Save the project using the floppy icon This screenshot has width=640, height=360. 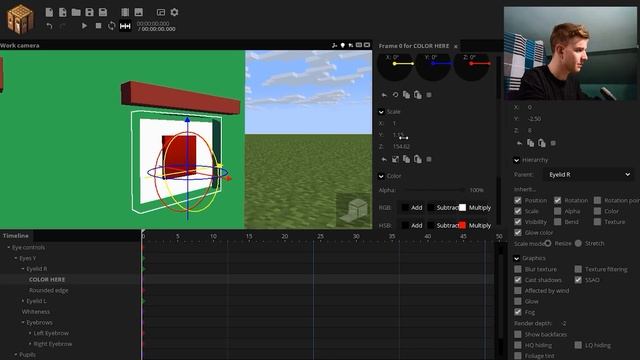89,12
